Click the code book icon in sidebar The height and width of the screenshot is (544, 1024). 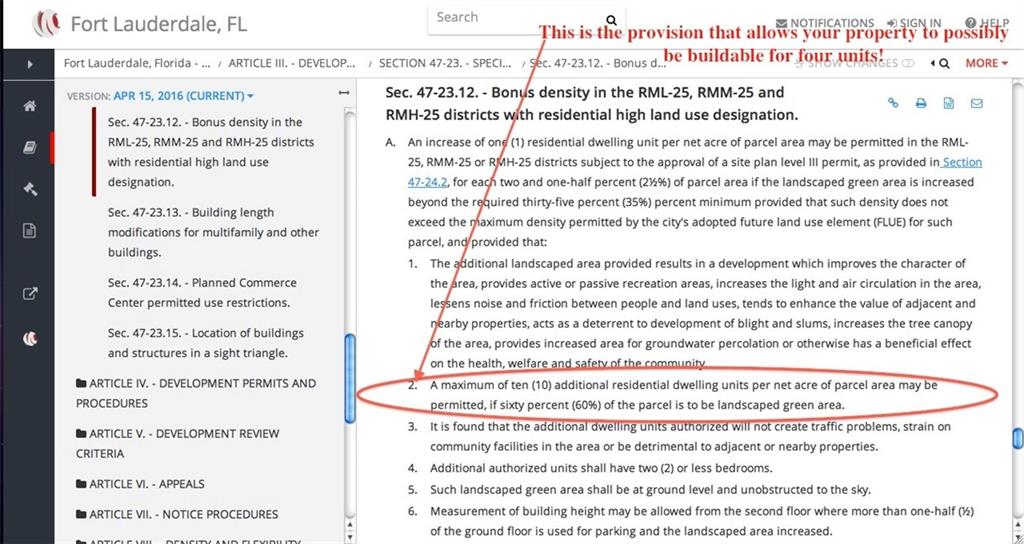(30, 148)
